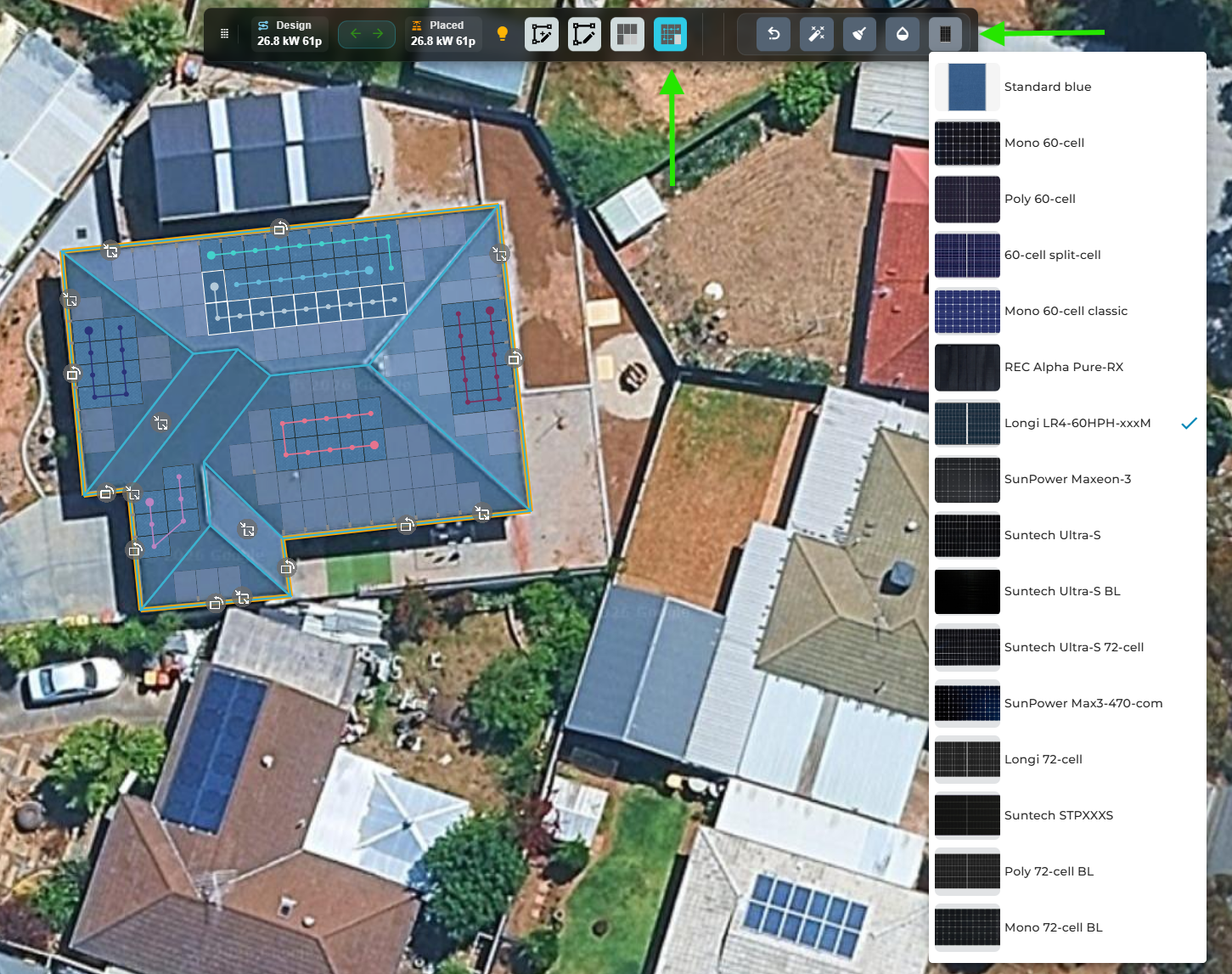
Task: Open the Design 26.8 kW summary
Action: click(290, 34)
